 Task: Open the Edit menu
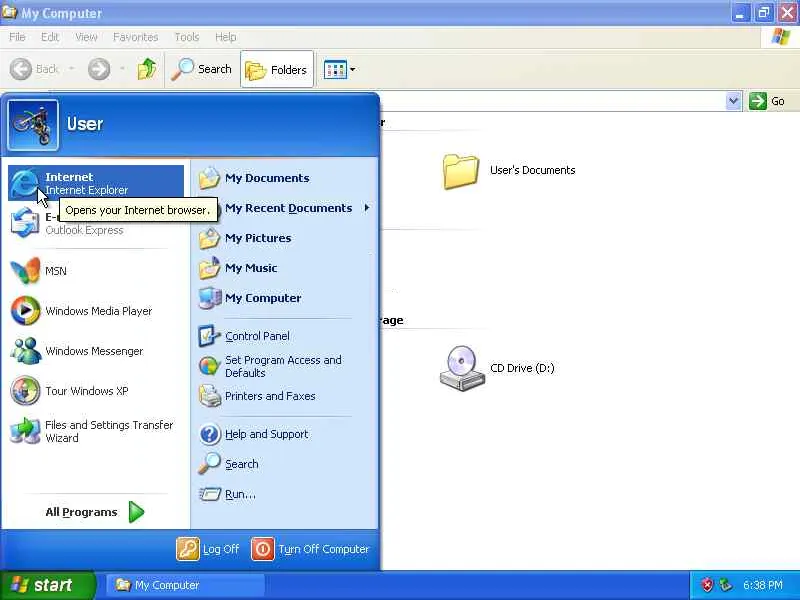[x=50, y=37]
